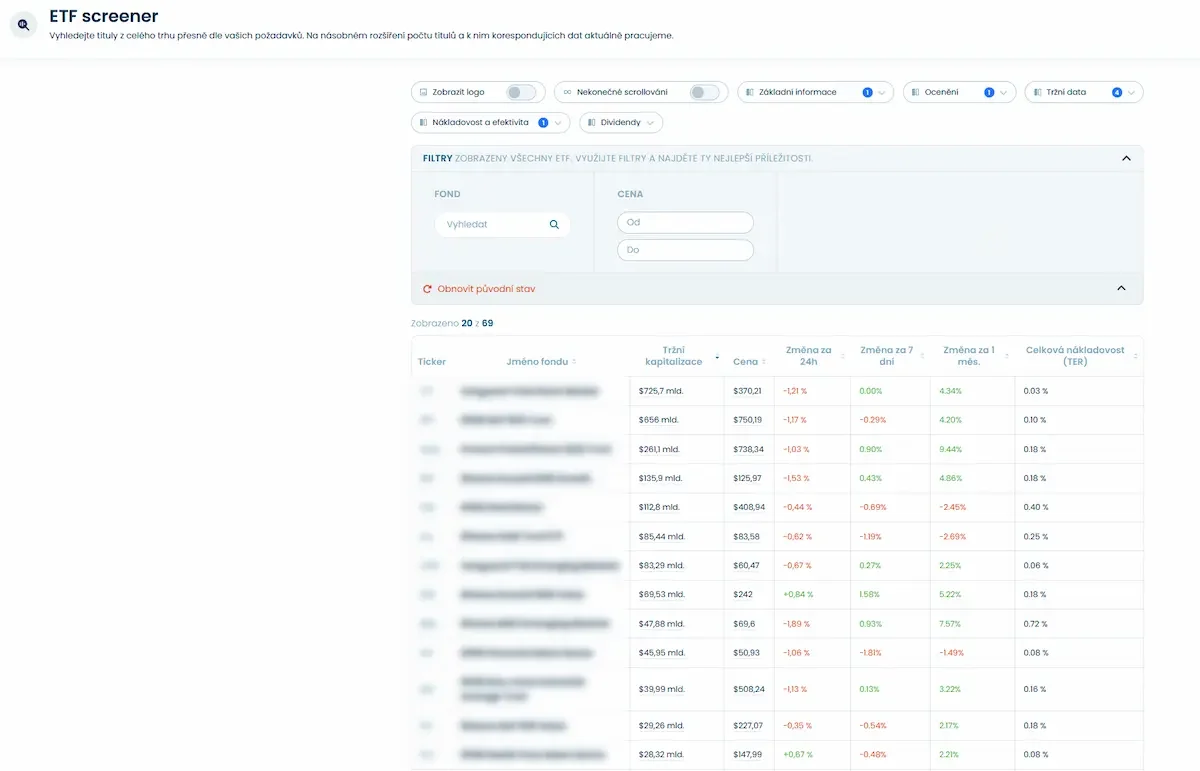1200x771 pixels.
Task: Click the TER value 0.72 %
Action: 1036,623
